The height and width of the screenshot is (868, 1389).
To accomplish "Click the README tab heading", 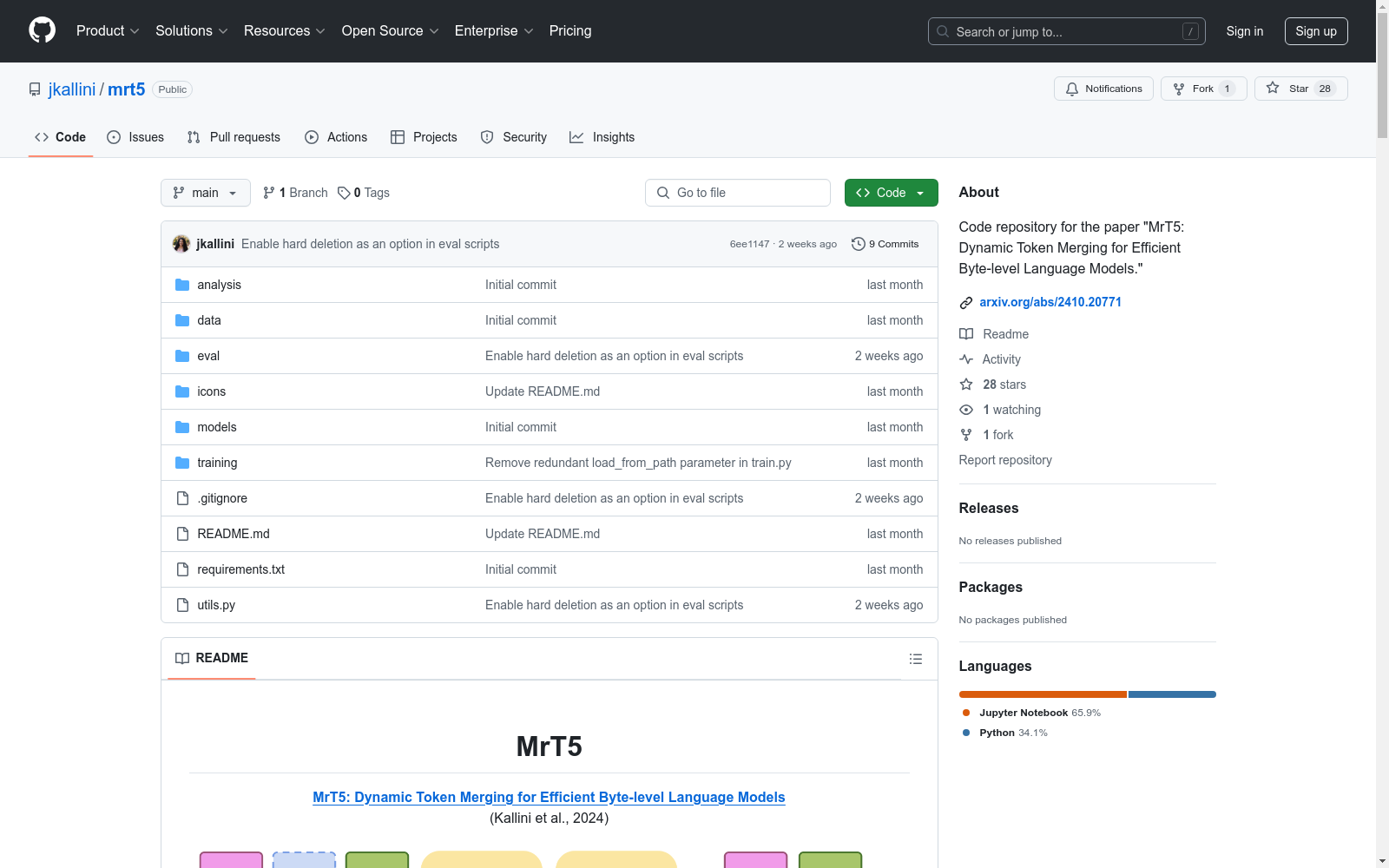I will coord(212,658).
